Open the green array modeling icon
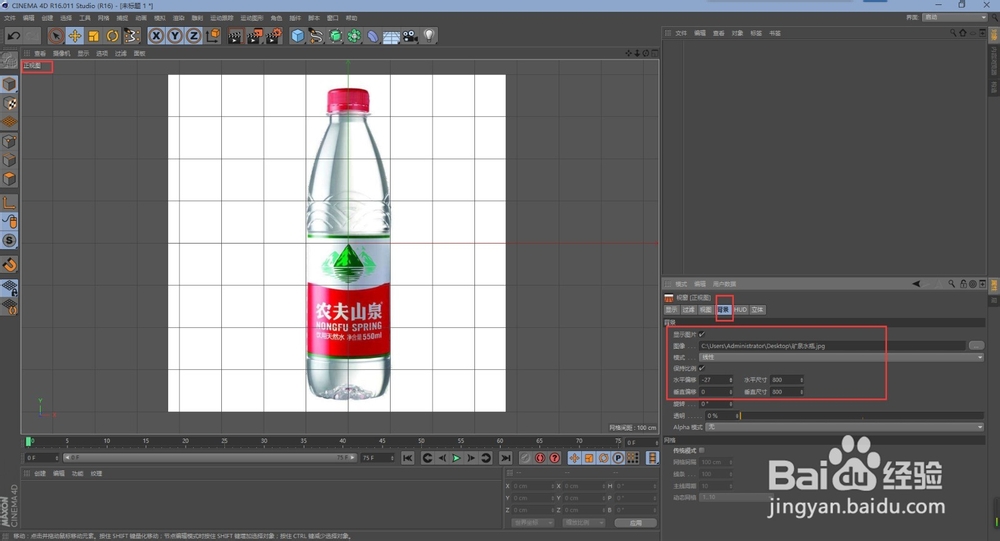1000x541 pixels. click(x=354, y=36)
